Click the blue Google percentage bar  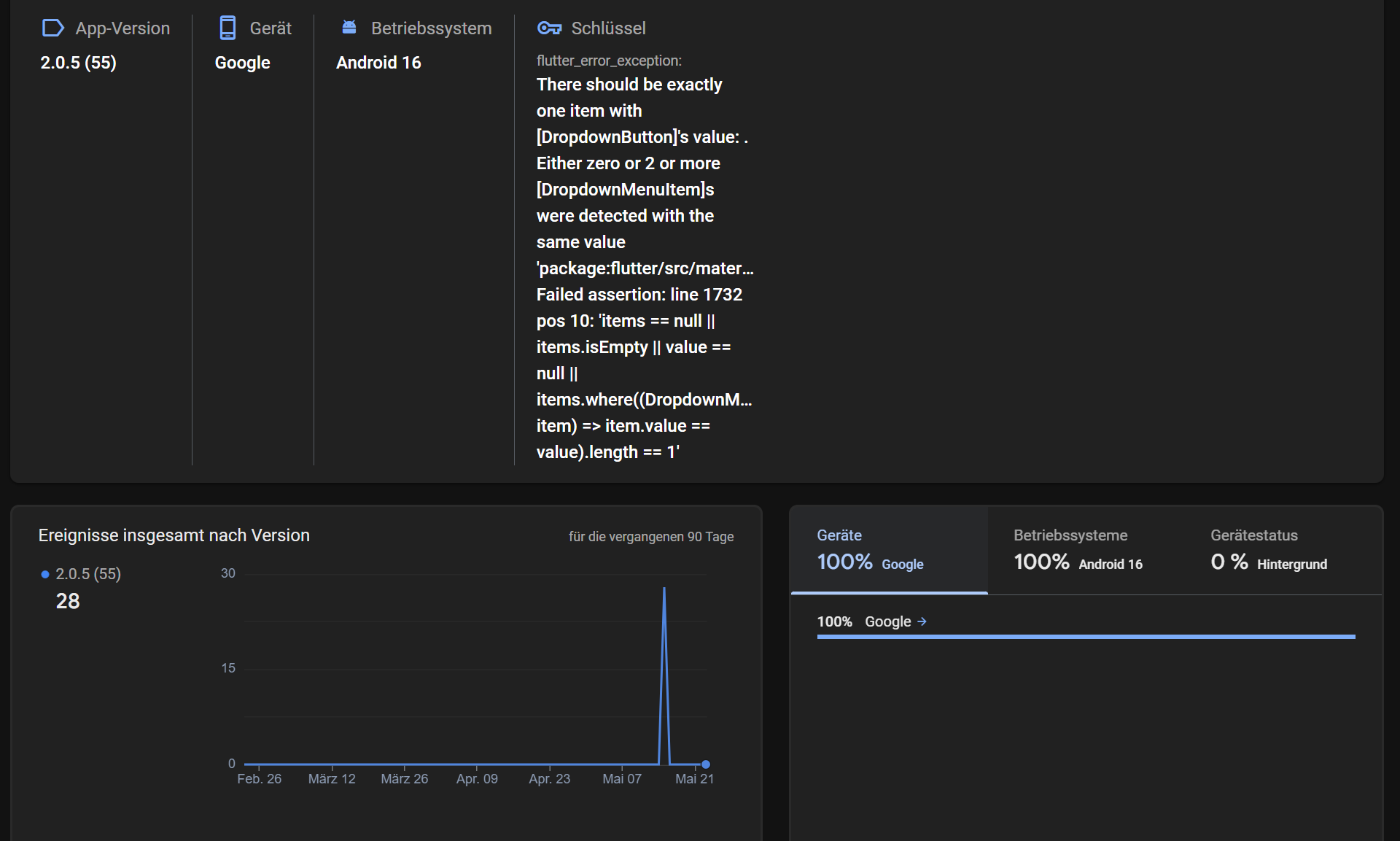[x=1086, y=637]
